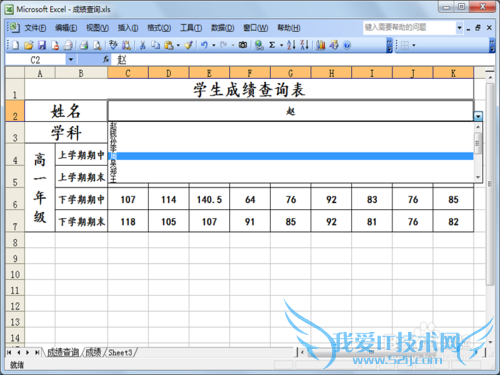This screenshot has width=500, height=375.
Task: Open the 窗口(W) menu
Action: pyautogui.click(x=255, y=28)
